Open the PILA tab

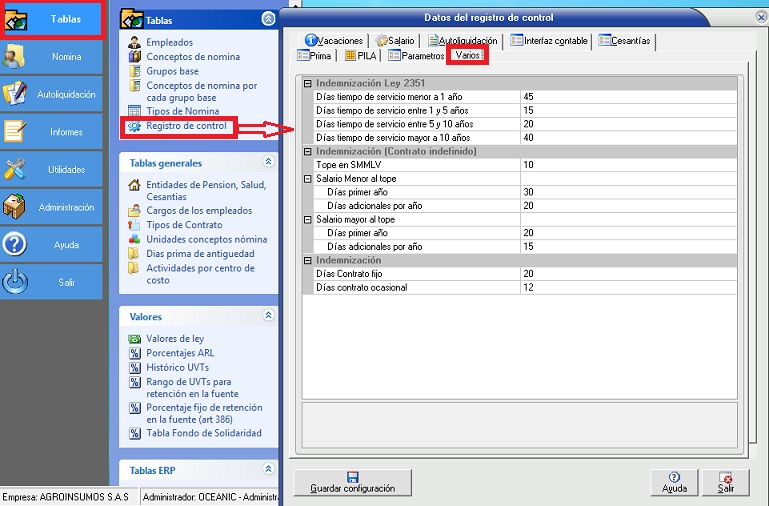pyautogui.click(x=361, y=56)
